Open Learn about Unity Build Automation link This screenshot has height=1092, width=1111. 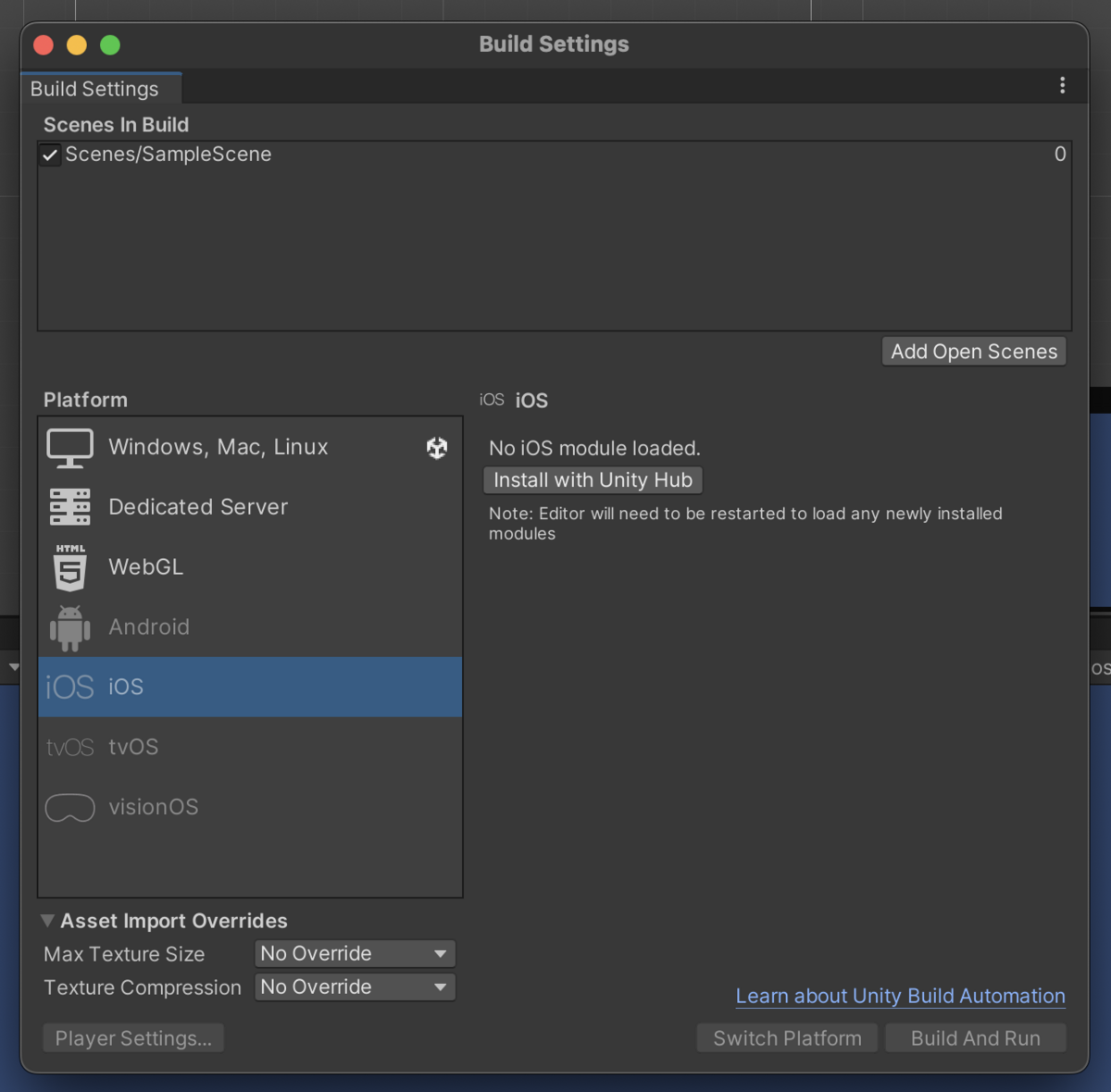(x=900, y=996)
